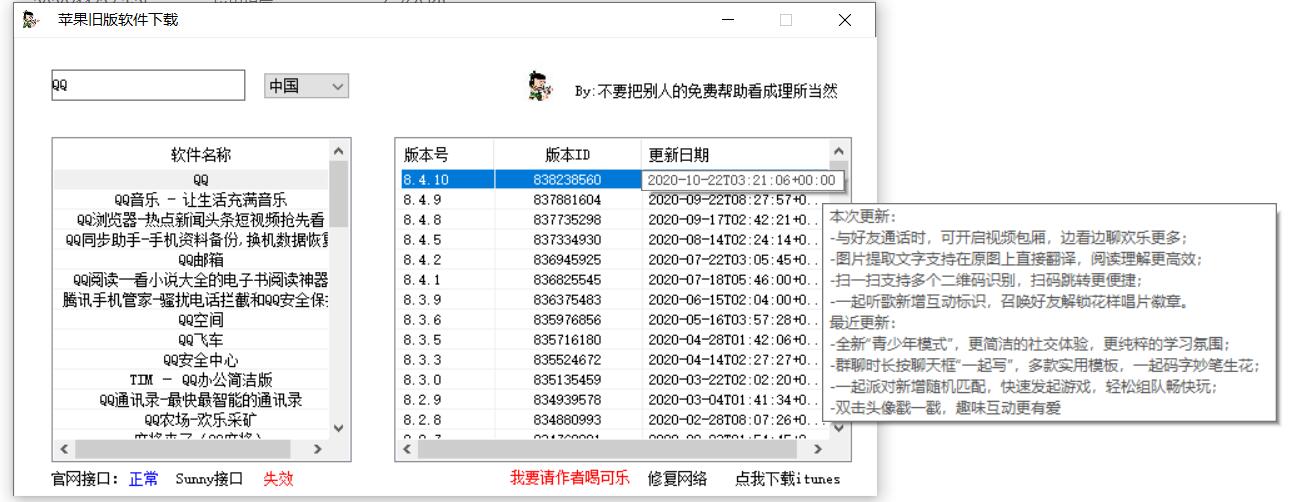
Task: Click version ID 835976856 cell
Action: [567, 319]
